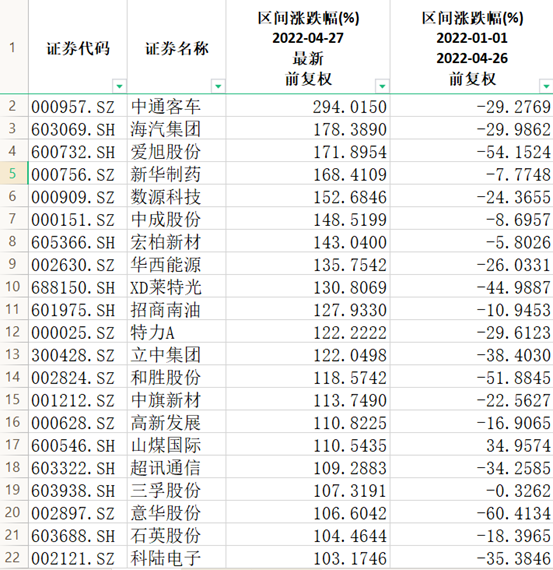The height and width of the screenshot is (570, 553).
Task: Click cell 意华股份
Action: tap(177, 512)
